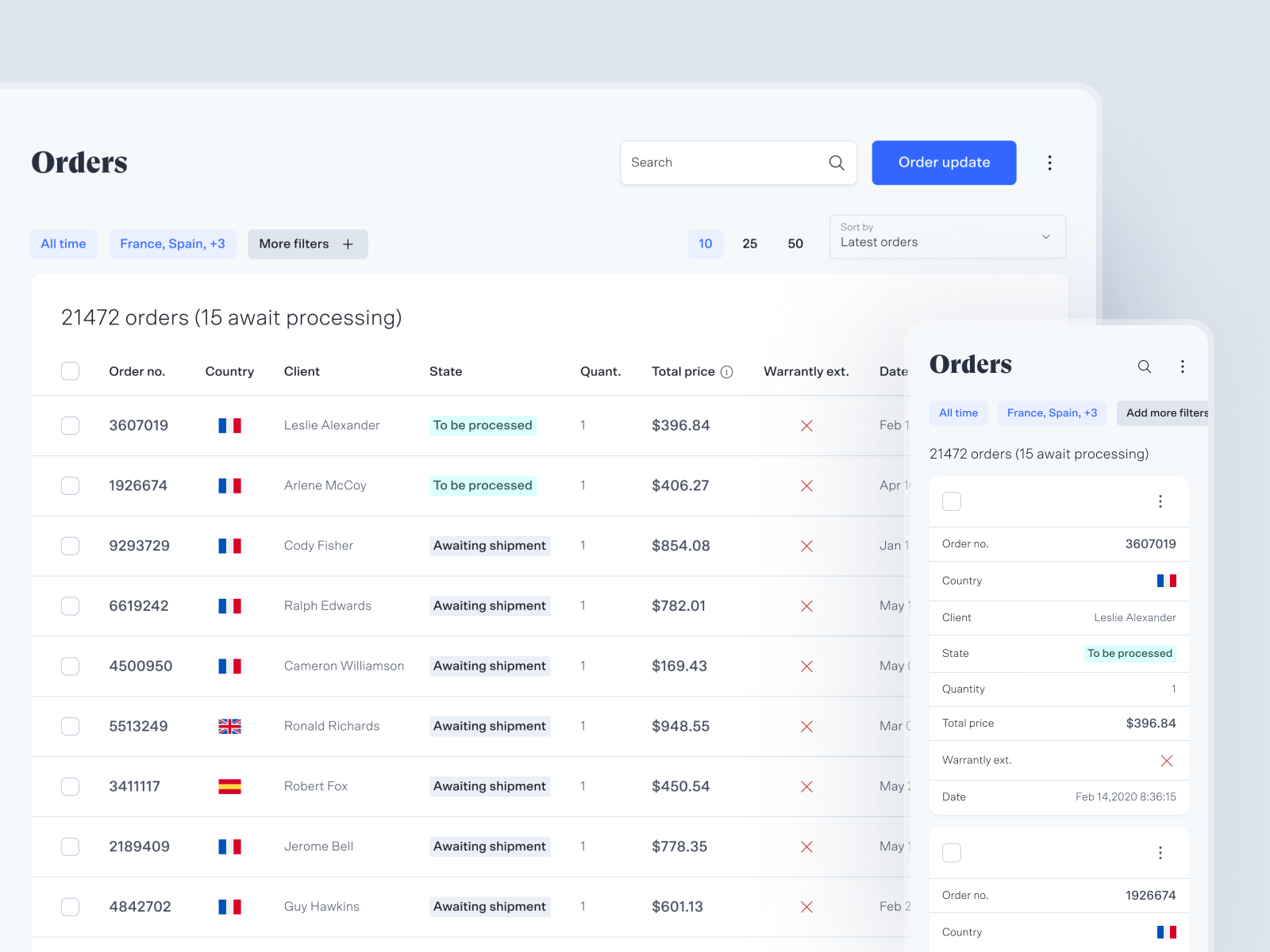Click the red X in mobile card Warrantly ext.
Viewport: 1270px width, 952px height.
(1166, 761)
